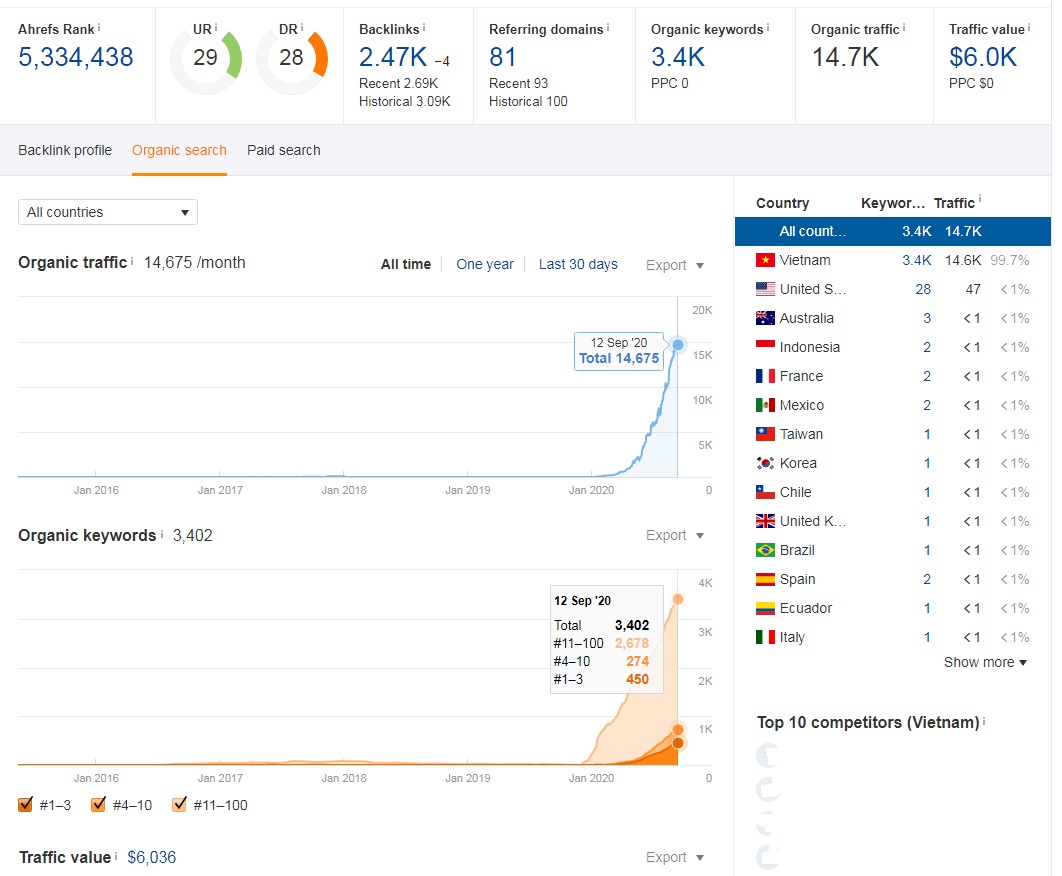Click the Brazil flag icon
1062x876 pixels.
point(765,550)
